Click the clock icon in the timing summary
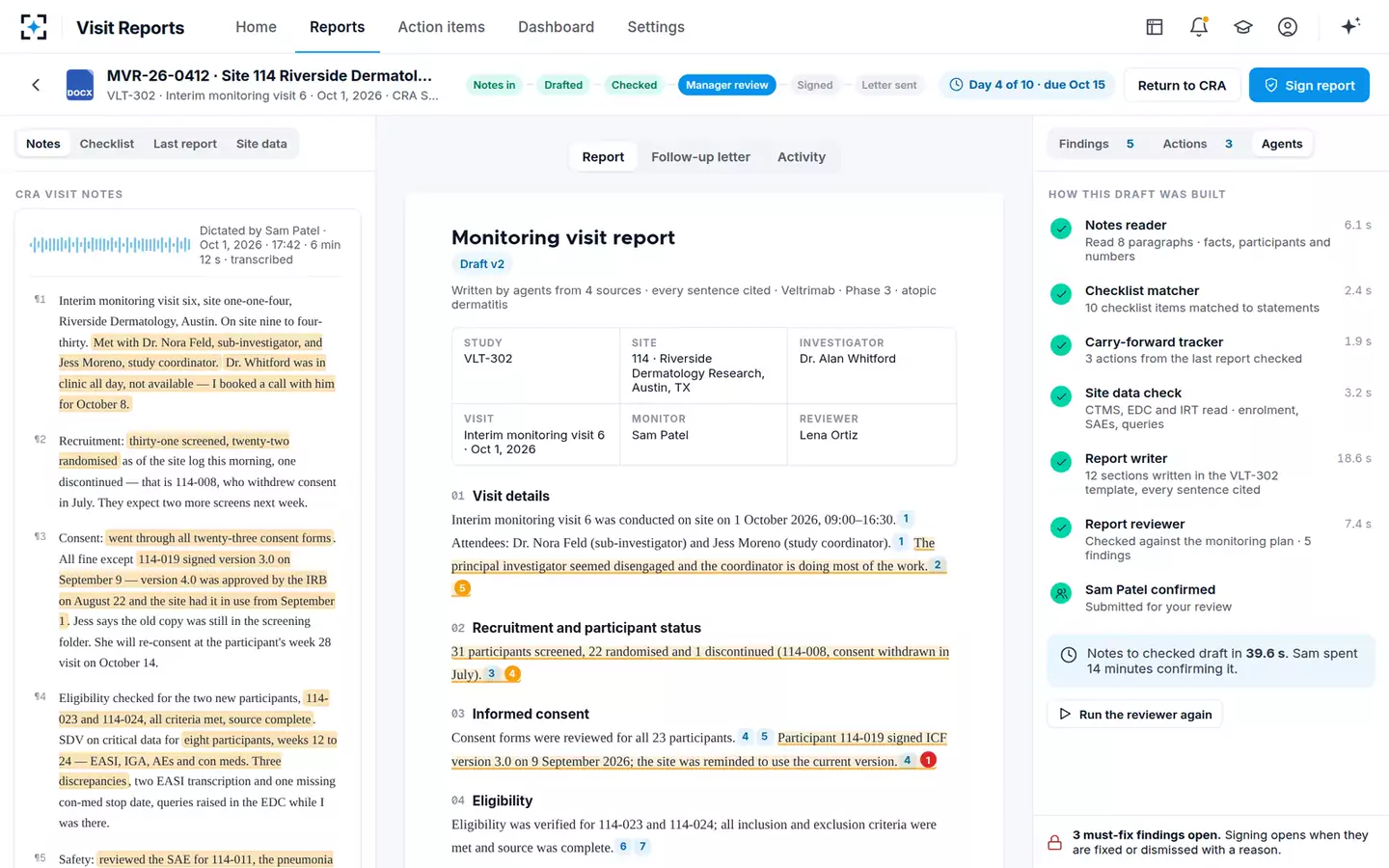 (x=1069, y=655)
